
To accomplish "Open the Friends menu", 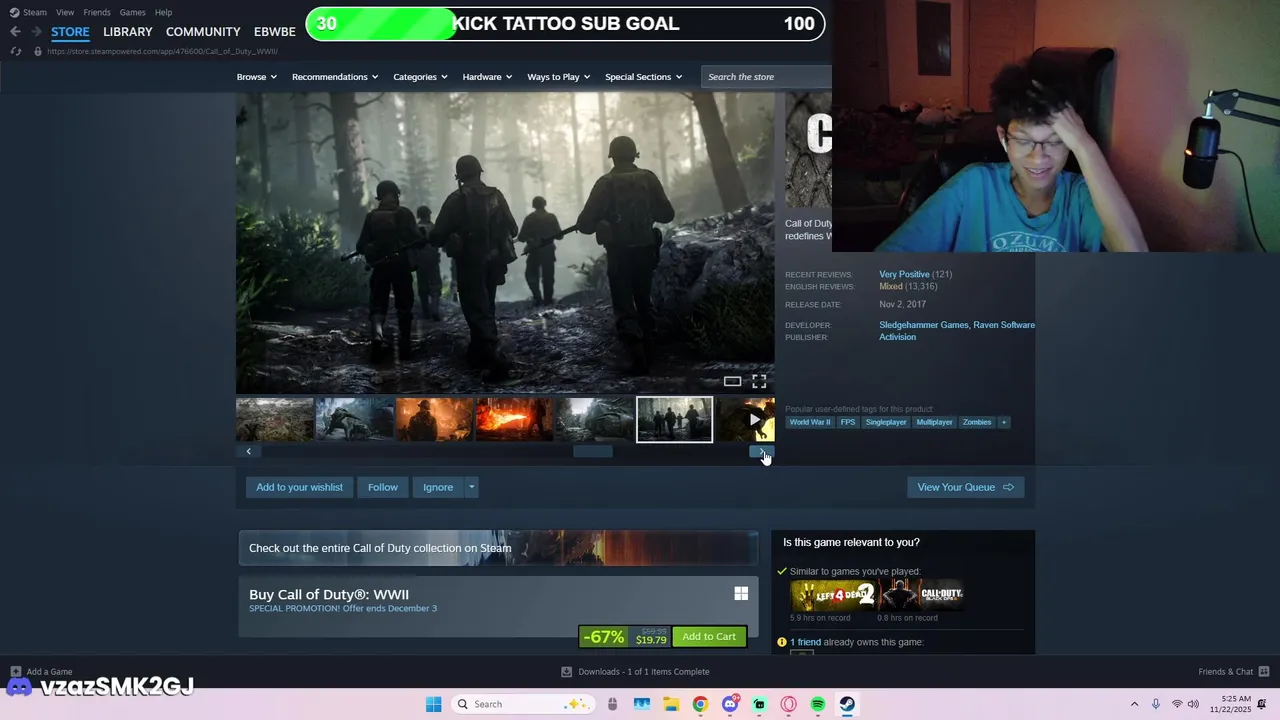I will pyautogui.click(x=97, y=12).
